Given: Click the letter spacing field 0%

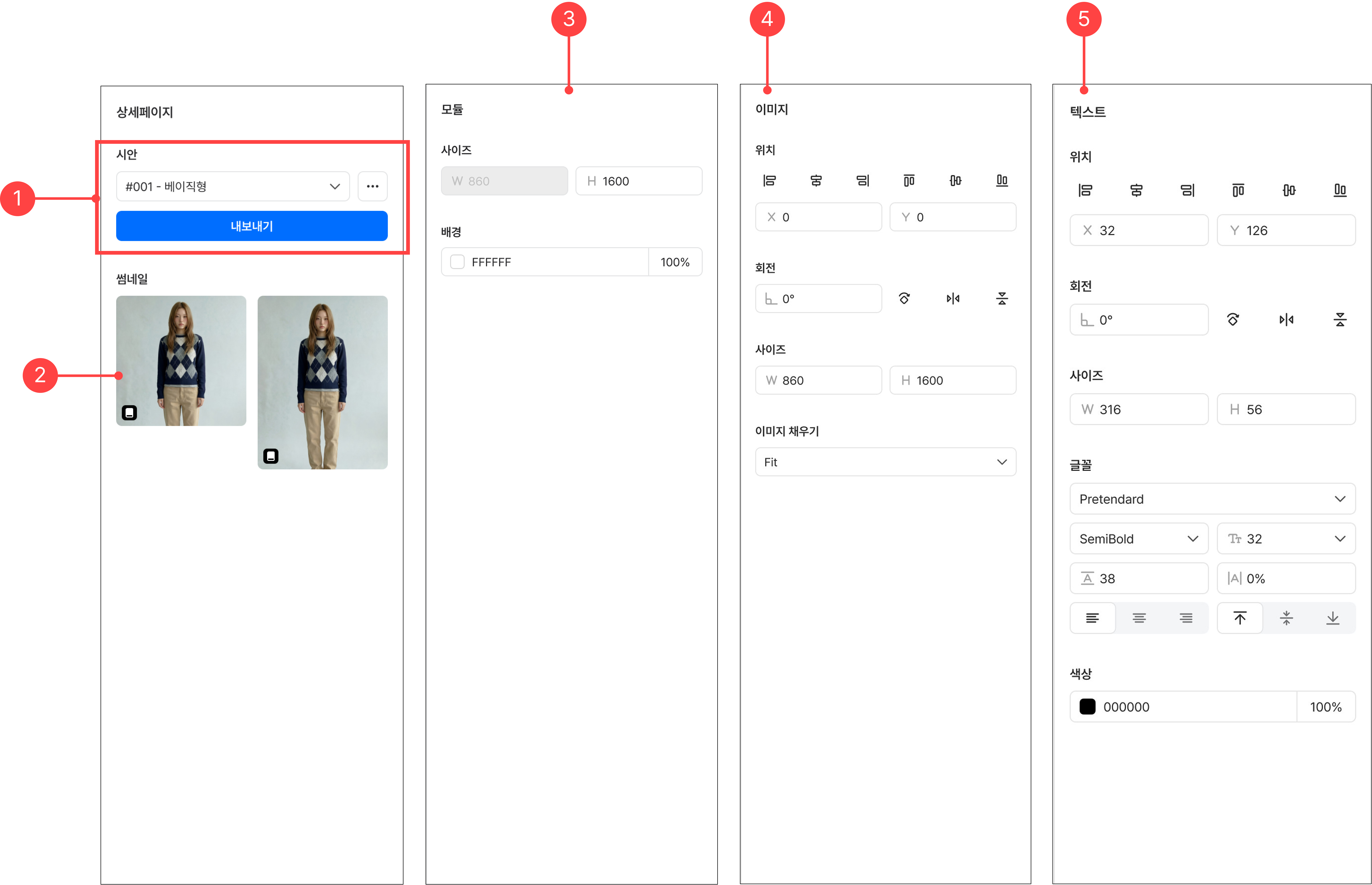Looking at the screenshot, I should pos(1286,579).
